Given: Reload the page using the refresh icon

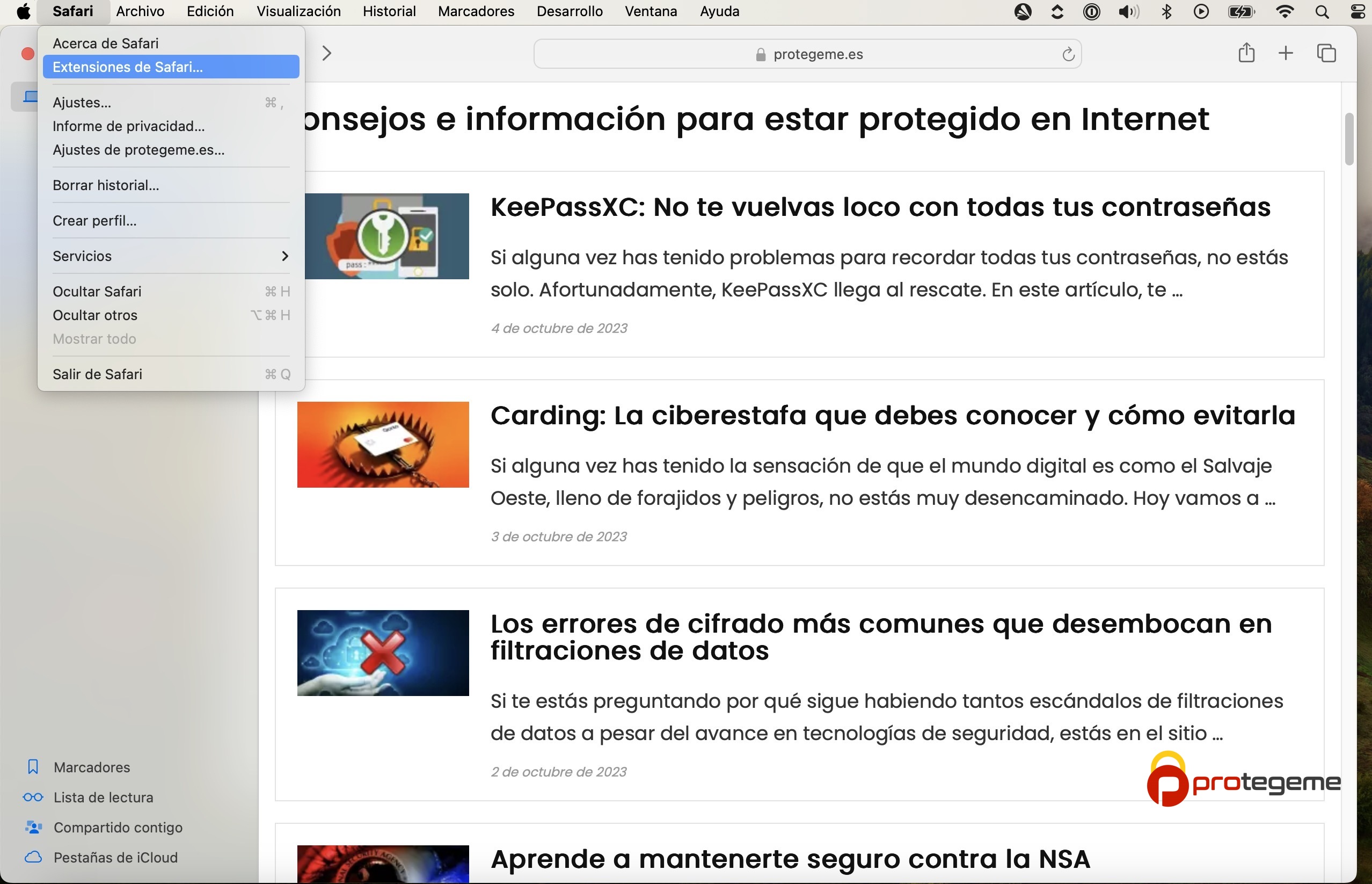Looking at the screenshot, I should 1068,55.
